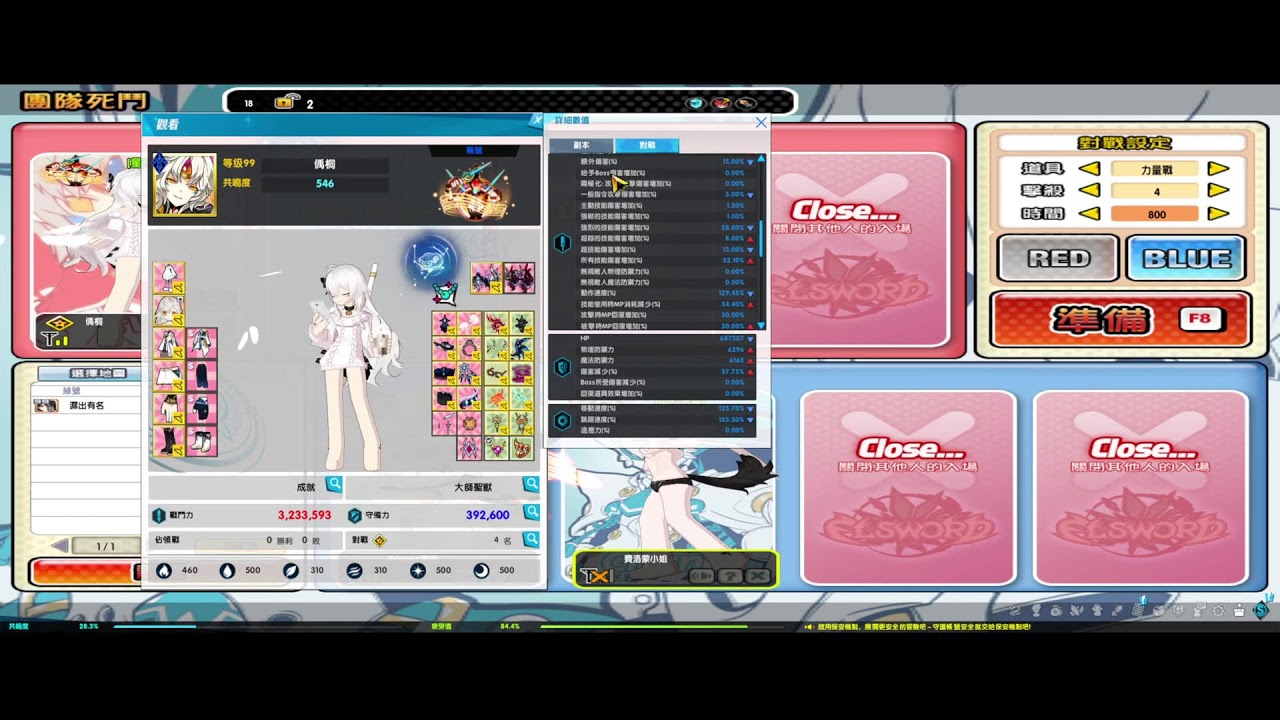Click the 準備 ready button
Image resolution: width=1280 pixels, height=720 pixels.
click(1121, 320)
